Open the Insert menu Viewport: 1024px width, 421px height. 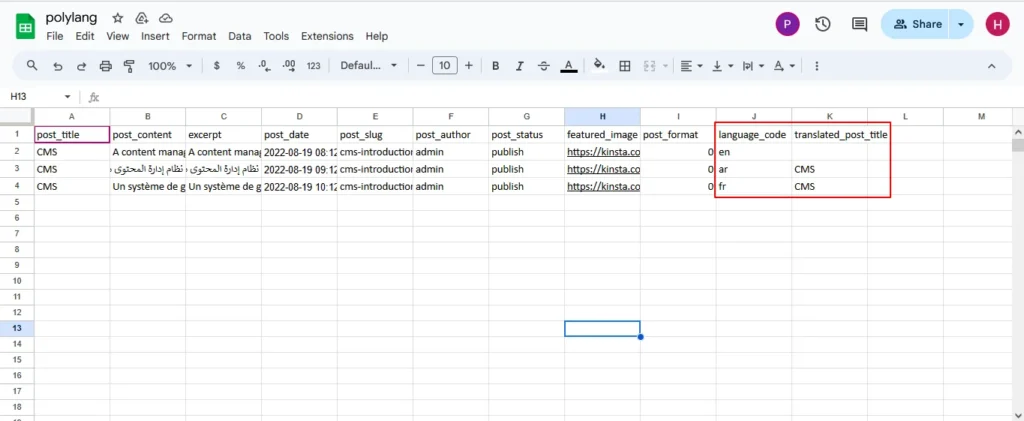[x=155, y=37]
